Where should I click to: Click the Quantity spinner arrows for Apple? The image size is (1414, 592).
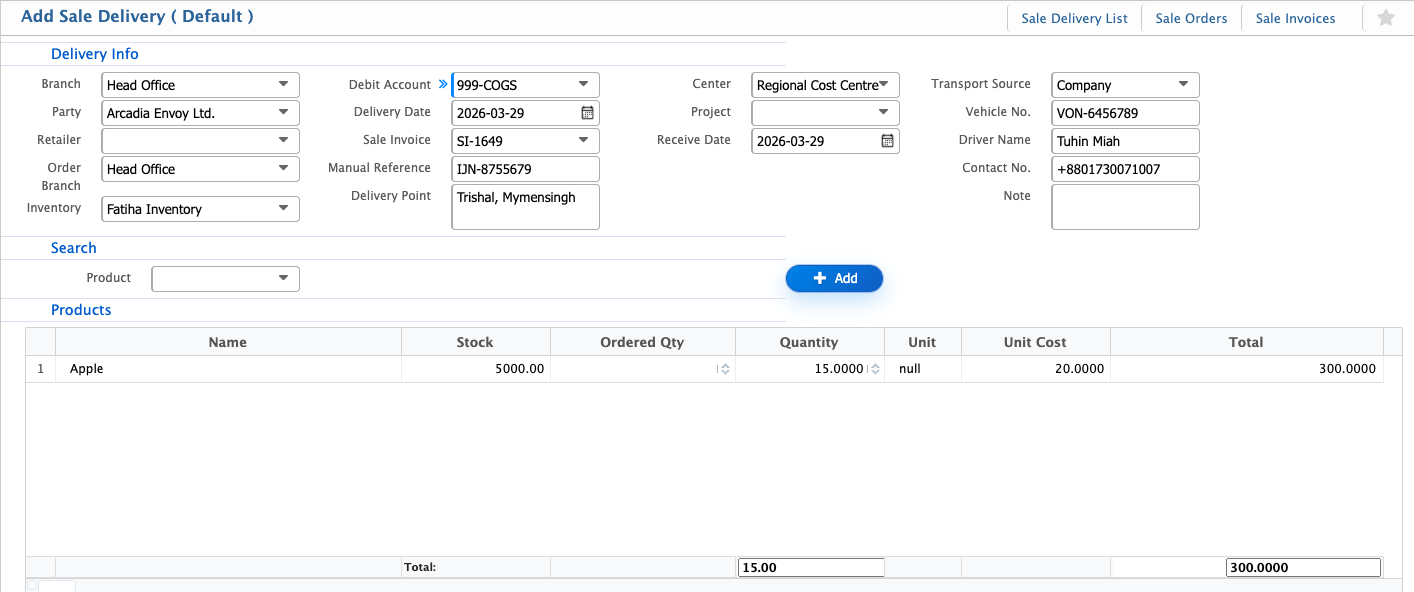click(x=875, y=369)
